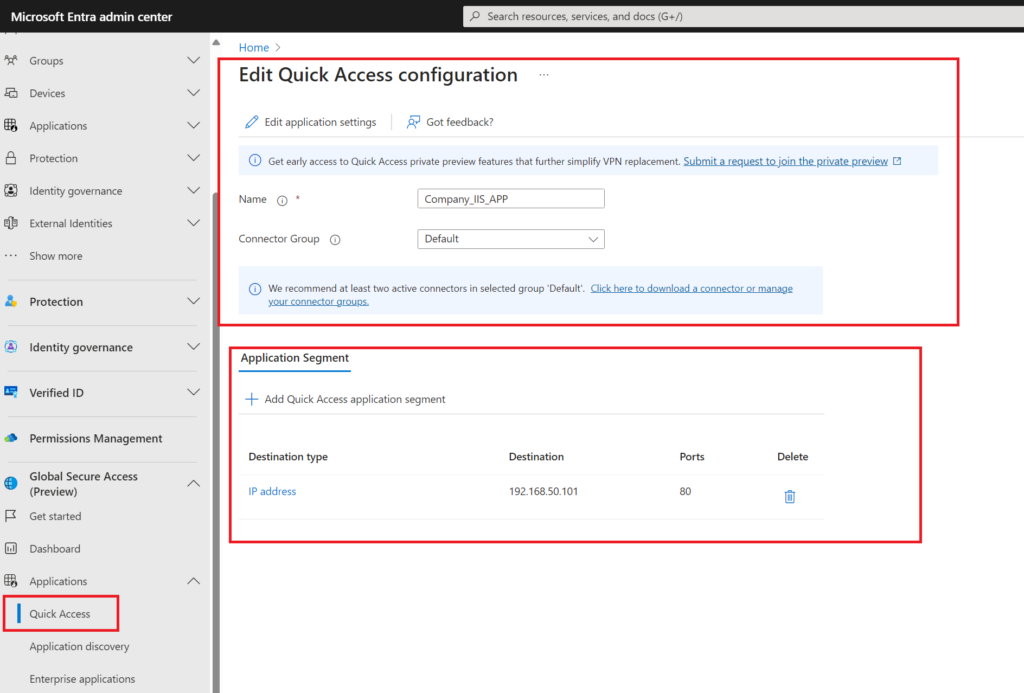This screenshot has height=693, width=1024.
Task: Click the Got feedback person icon
Action: 413,122
